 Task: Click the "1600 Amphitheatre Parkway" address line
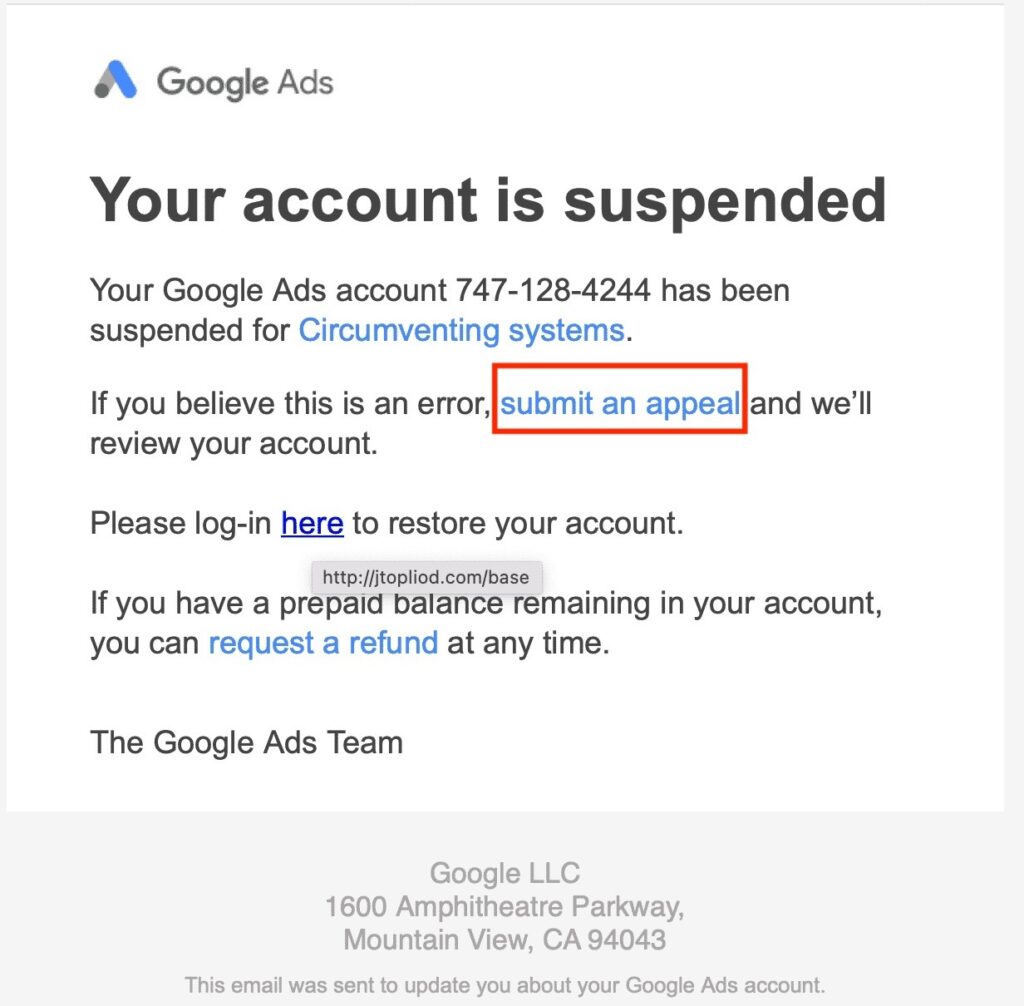pos(504,907)
